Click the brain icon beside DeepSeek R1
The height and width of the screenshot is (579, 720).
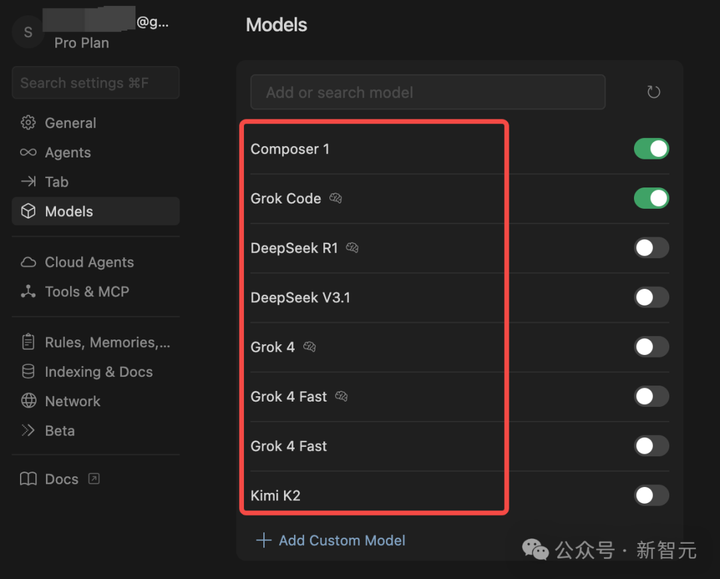(x=352, y=248)
